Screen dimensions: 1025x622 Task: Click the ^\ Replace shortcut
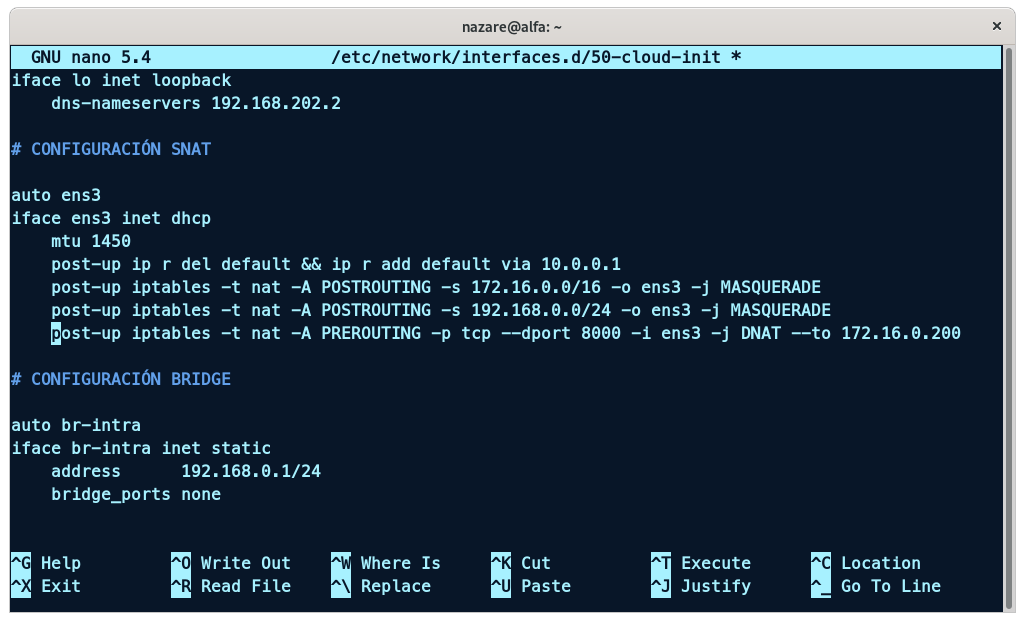click(x=385, y=586)
